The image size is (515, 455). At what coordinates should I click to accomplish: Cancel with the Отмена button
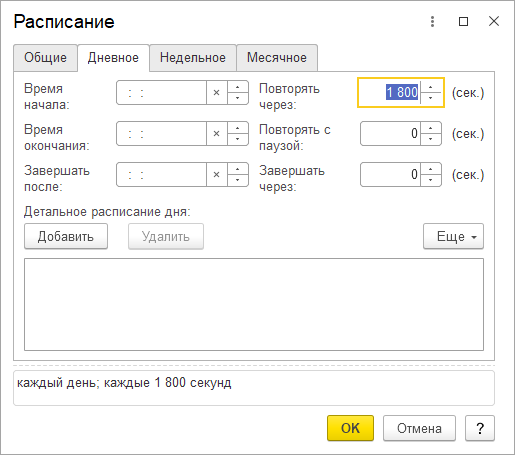419,428
